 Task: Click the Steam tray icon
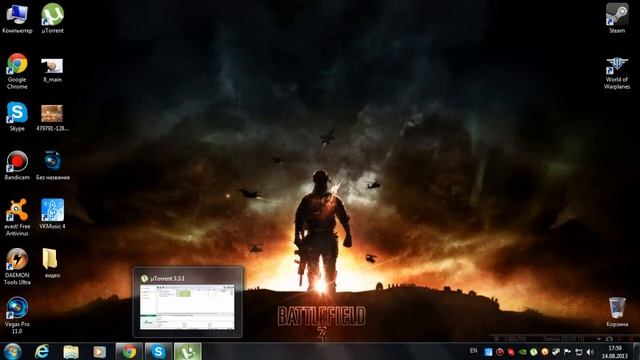tap(556, 352)
